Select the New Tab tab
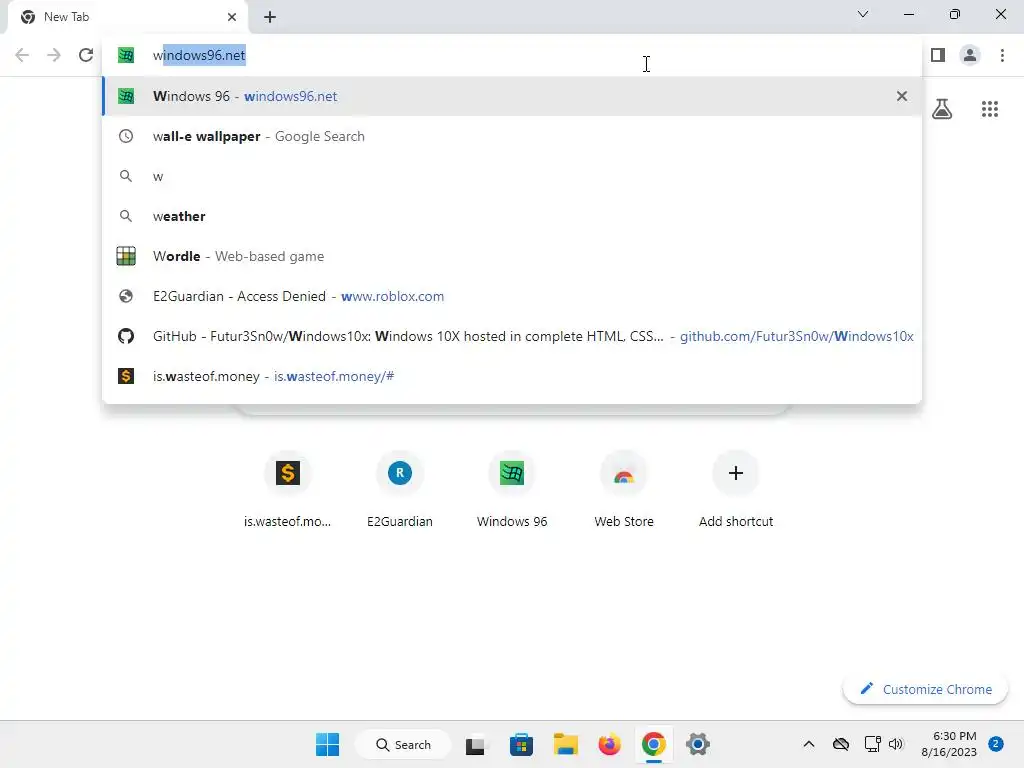The image size is (1024, 768). tap(128, 17)
